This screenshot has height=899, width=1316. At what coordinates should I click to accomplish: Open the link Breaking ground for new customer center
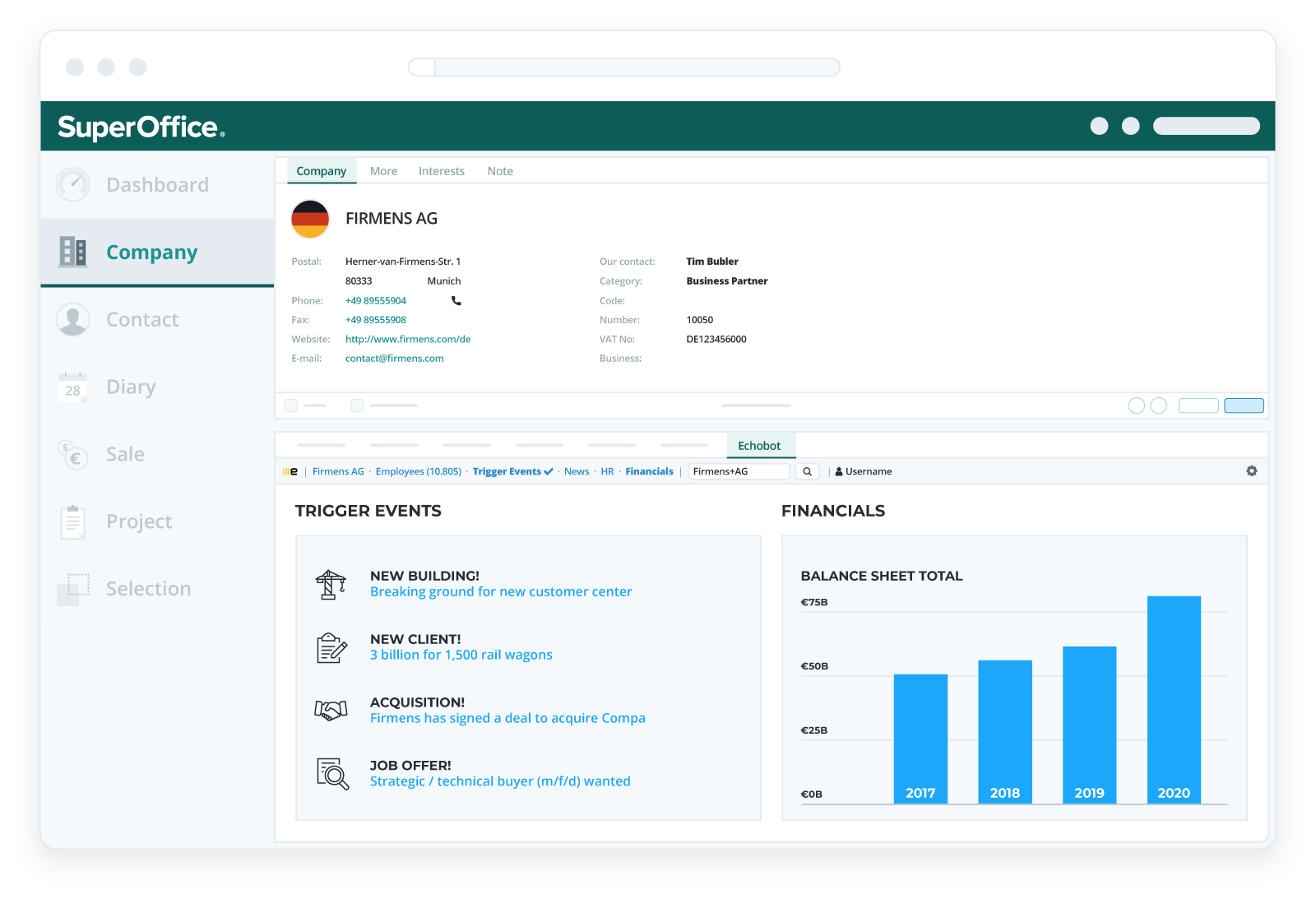click(x=501, y=591)
